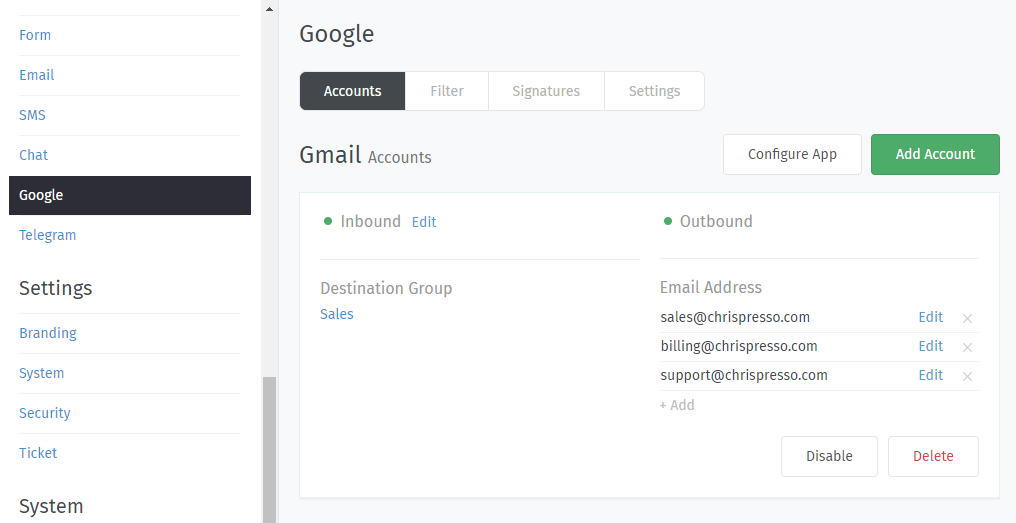
Task: Remove billing@chrispresso.com with its X icon
Action: coord(967,347)
